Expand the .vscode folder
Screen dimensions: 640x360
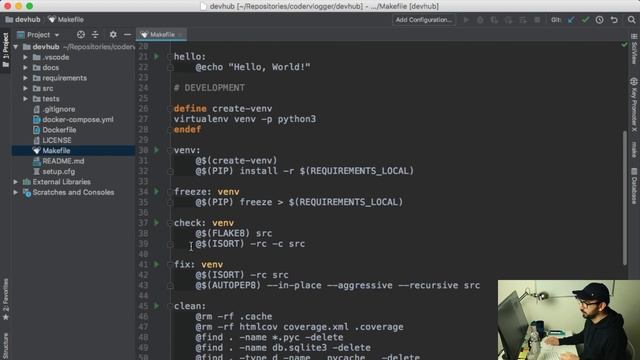26,57
